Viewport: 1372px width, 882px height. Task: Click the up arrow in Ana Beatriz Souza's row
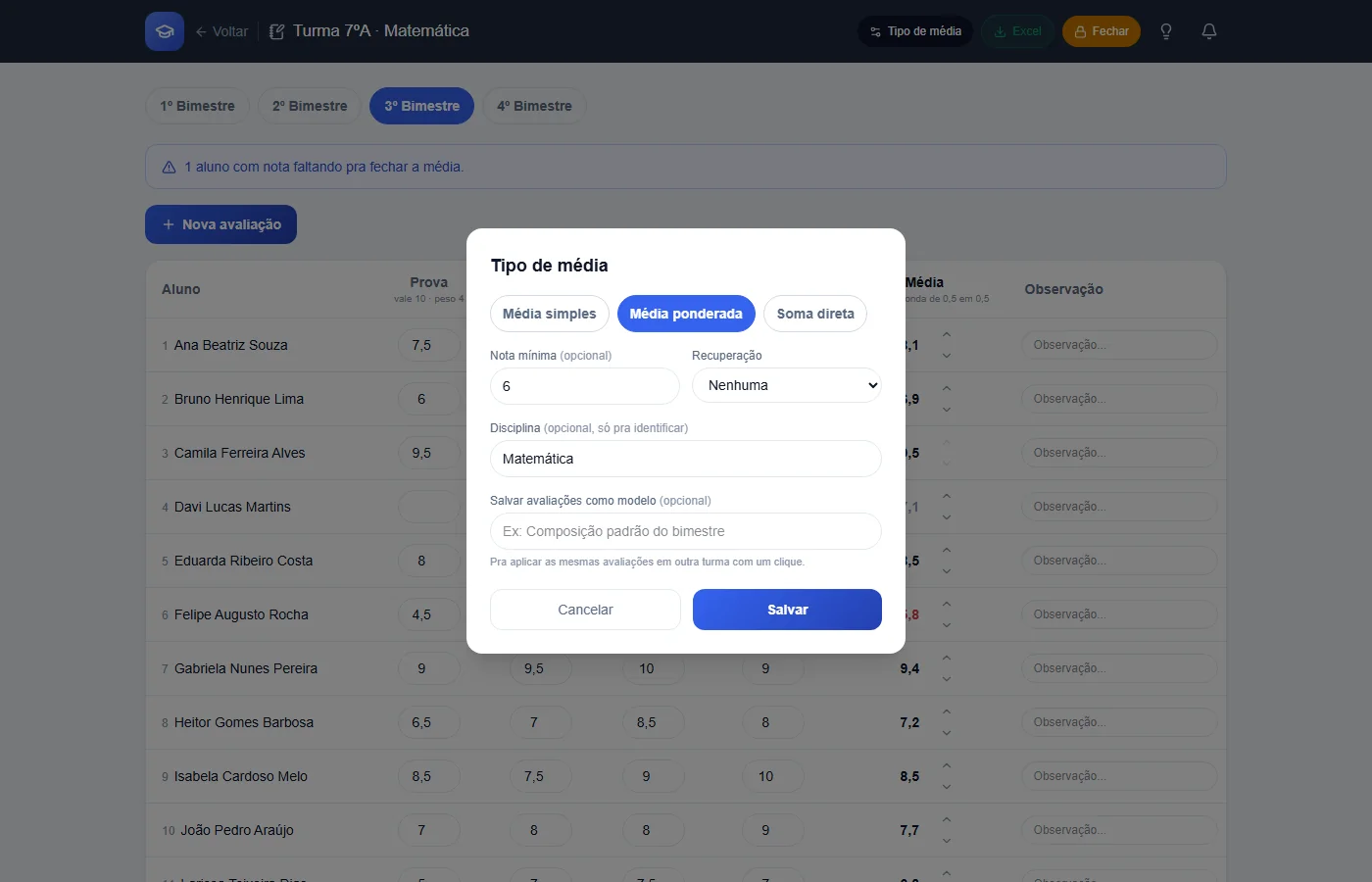[x=947, y=334]
